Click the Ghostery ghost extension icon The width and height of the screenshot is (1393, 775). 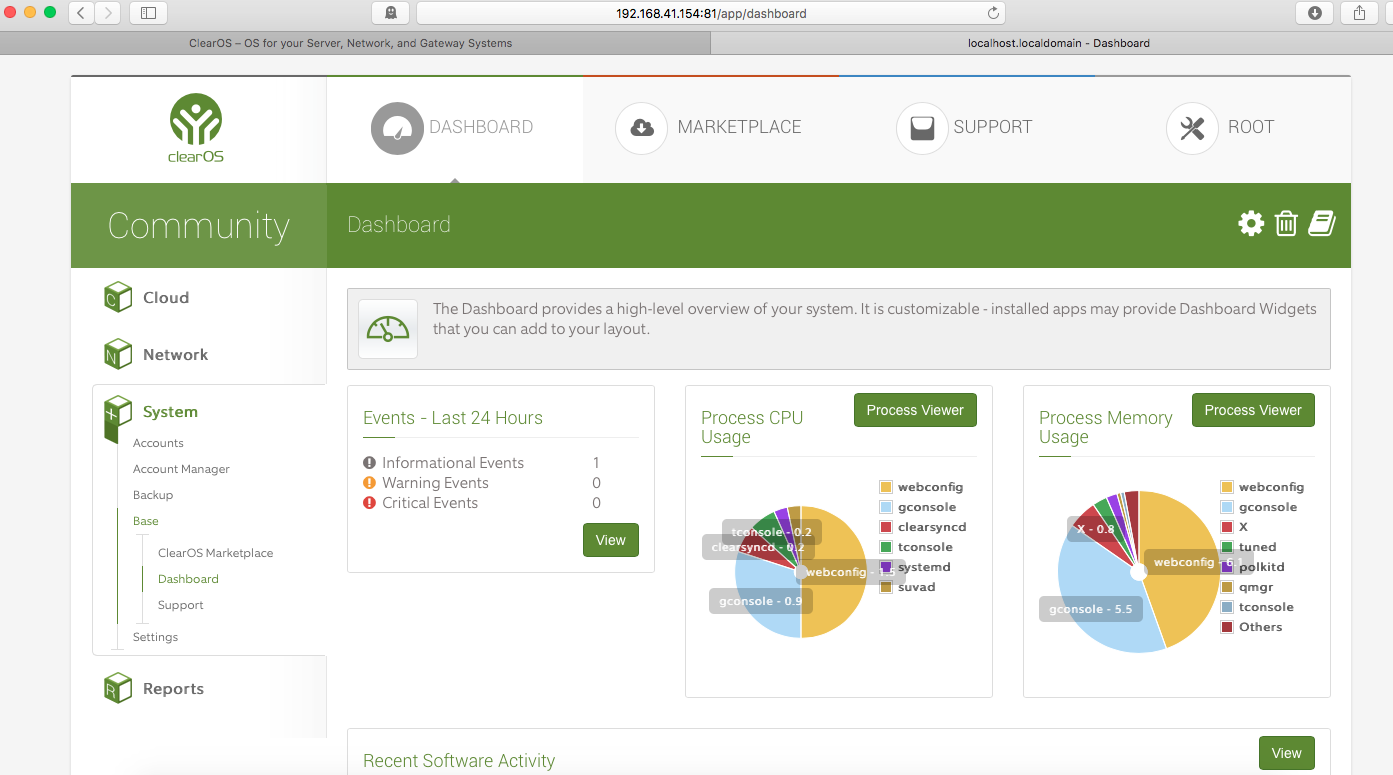pyautogui.click(x=390, y=13)
